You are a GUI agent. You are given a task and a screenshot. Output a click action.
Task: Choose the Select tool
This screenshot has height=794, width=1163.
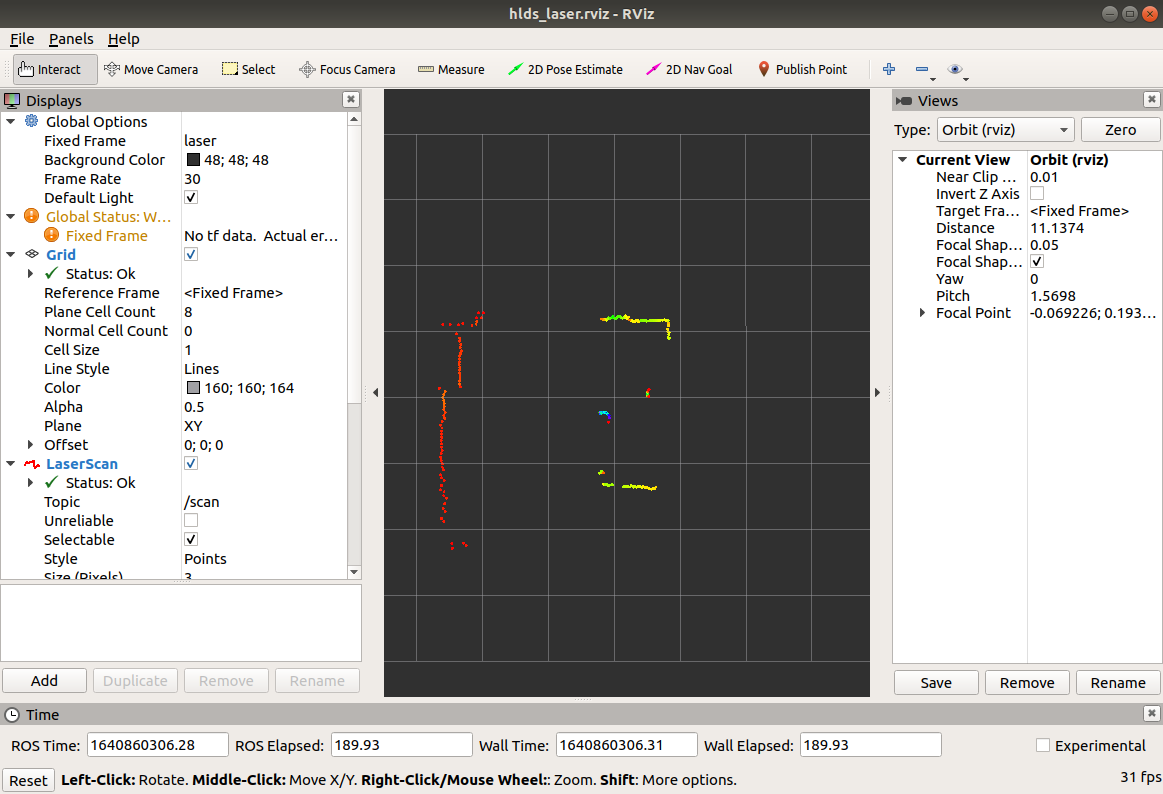pos(248,69)
